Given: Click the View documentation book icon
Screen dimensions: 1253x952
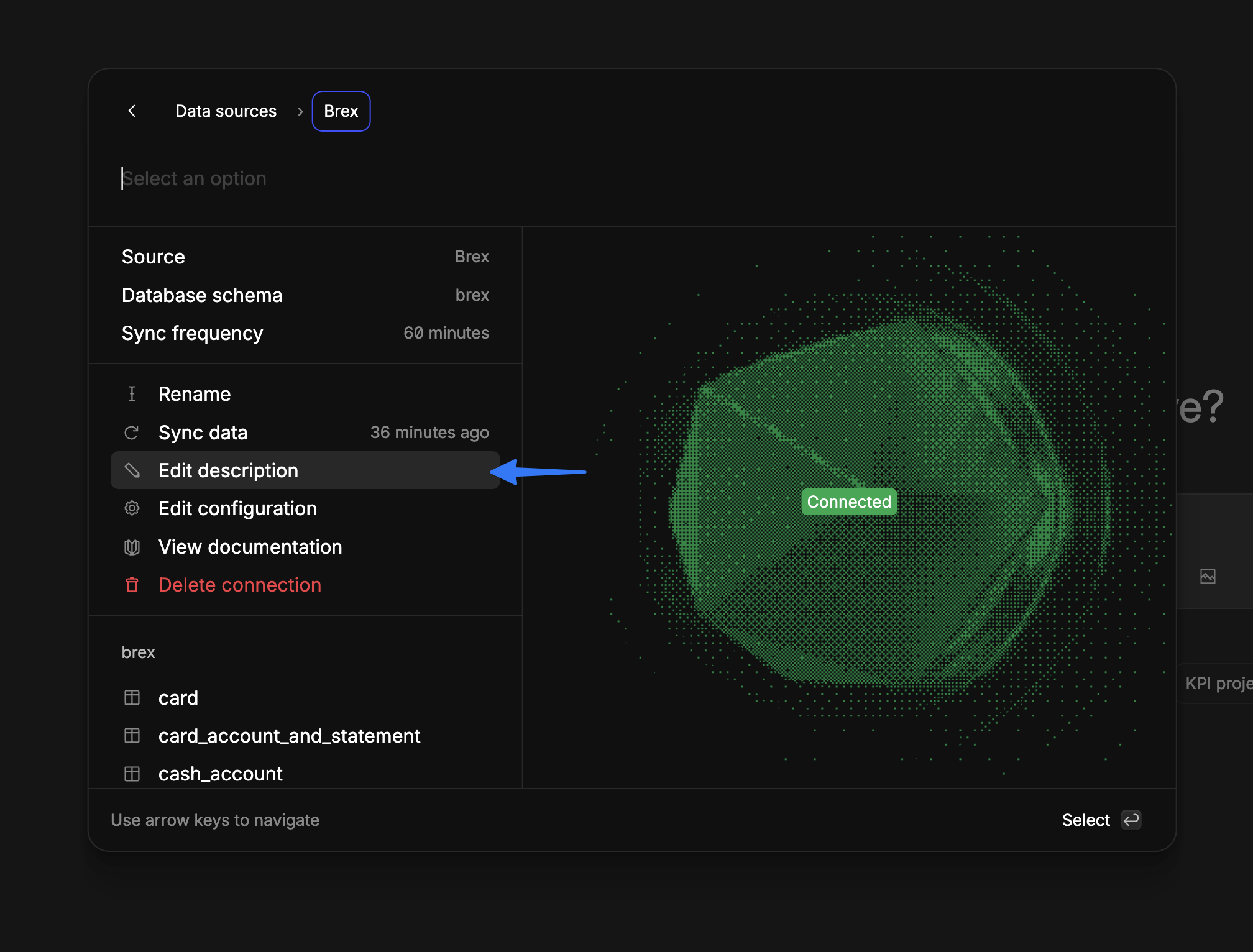Looking at the screenshot, I should [x=132, y=547].
